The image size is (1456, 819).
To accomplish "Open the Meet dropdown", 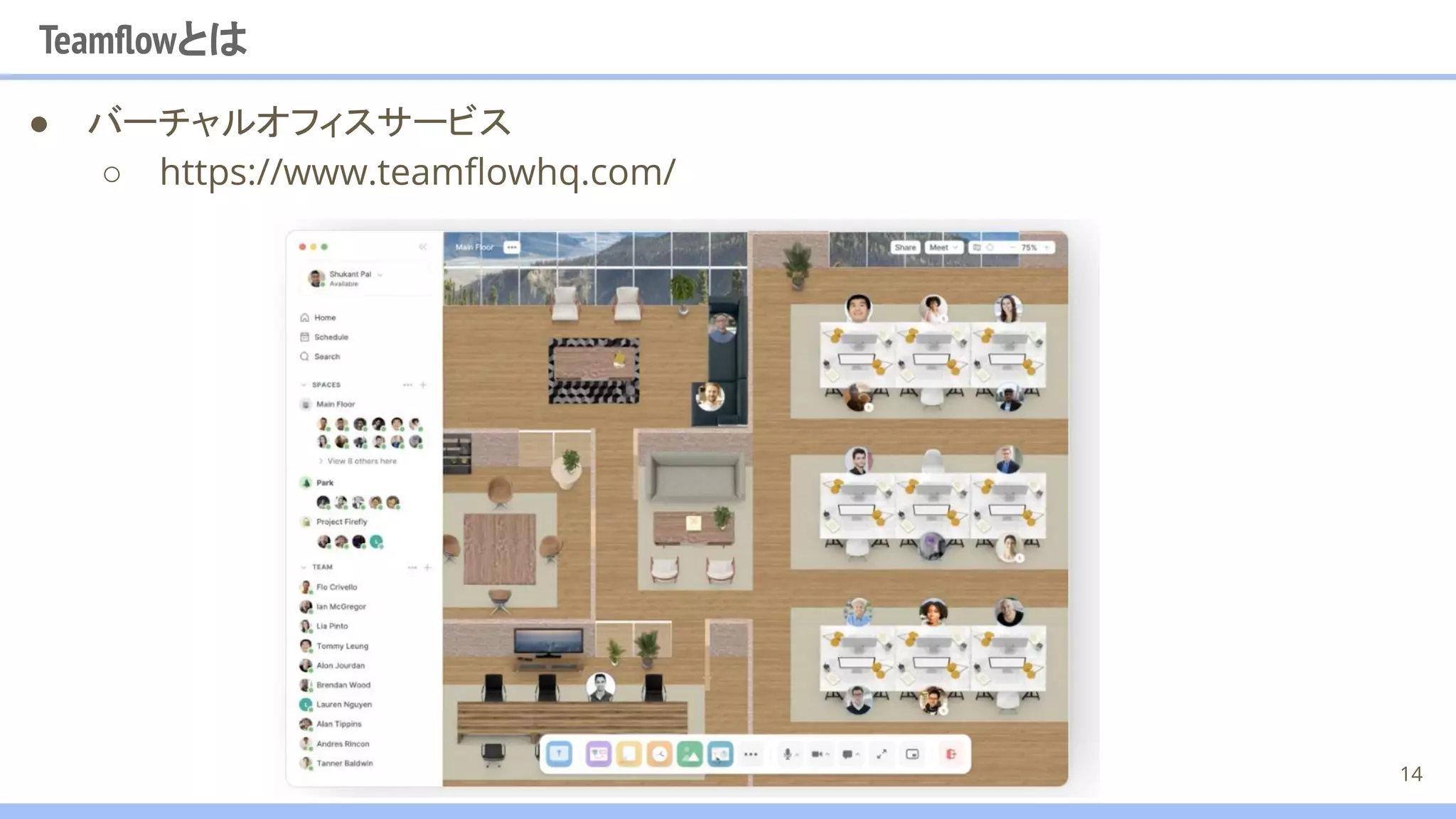I will point(943,247).
